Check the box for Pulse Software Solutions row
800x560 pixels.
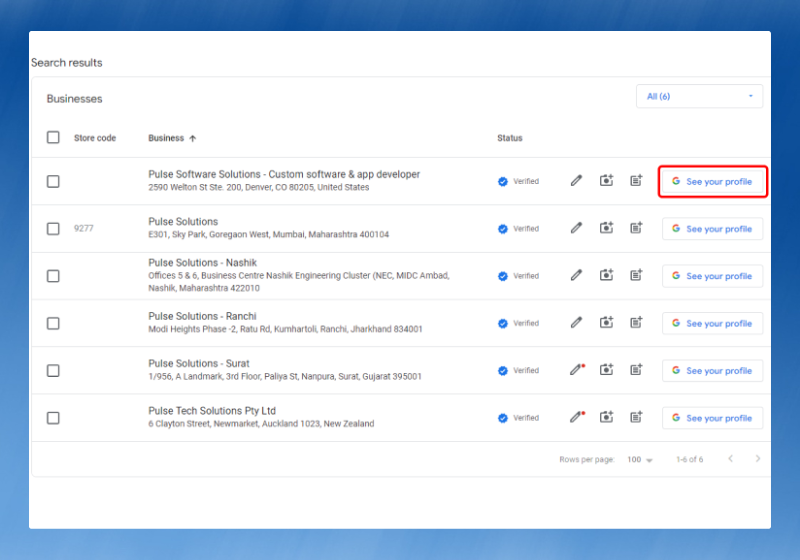tap(53, 181)
